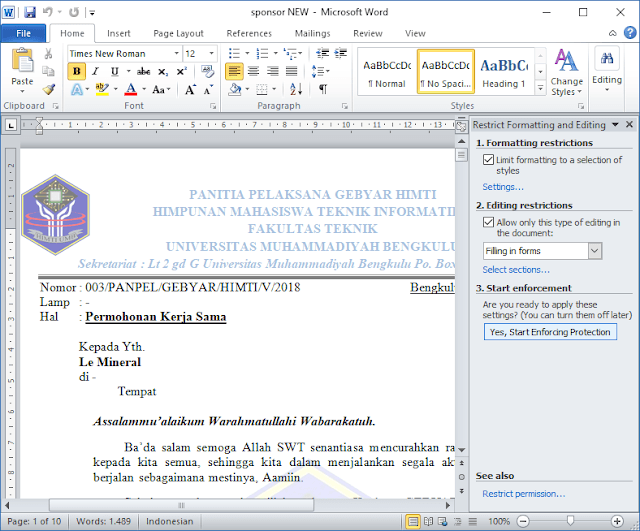Apply Italic formatting
Image resolution: width=640 pixels, height=531 pixels.
tap(96, 71)
